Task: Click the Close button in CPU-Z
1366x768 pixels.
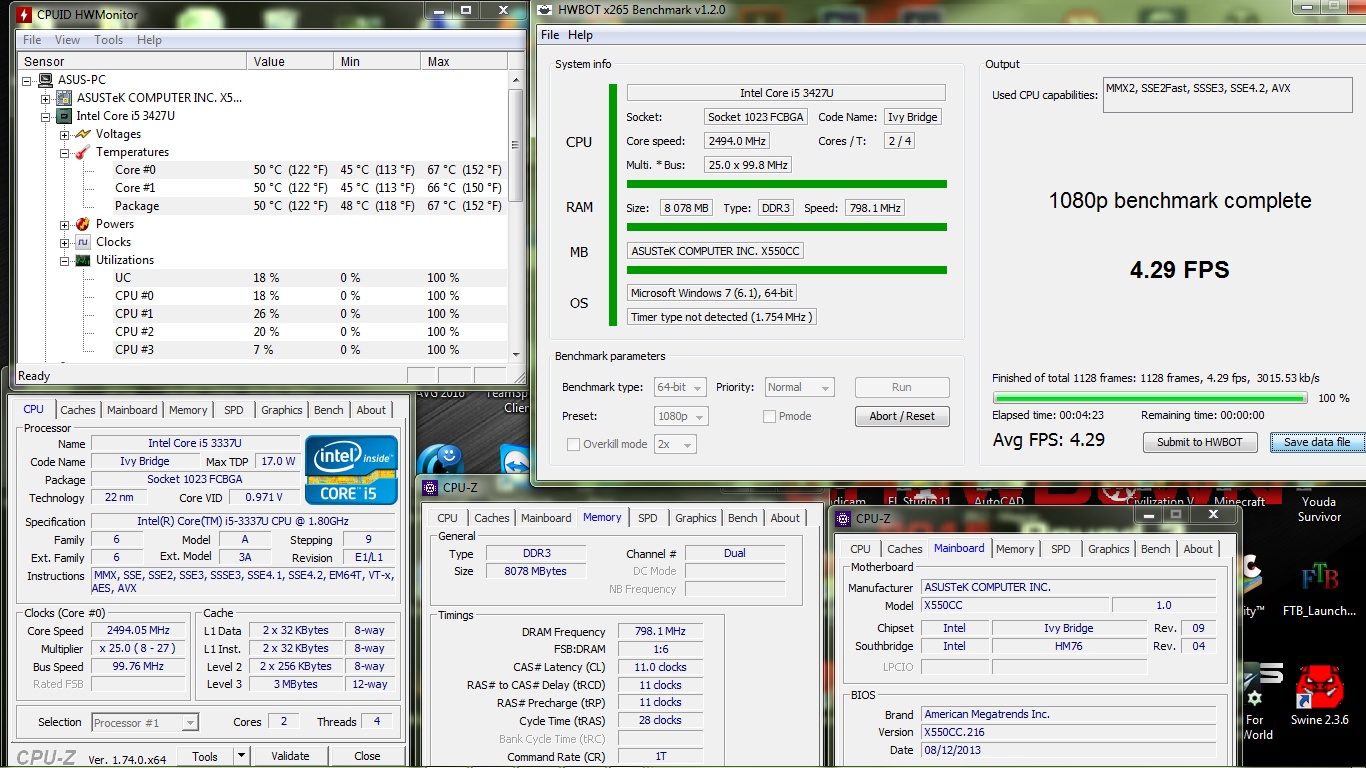Action: click(x=367, y=756)
